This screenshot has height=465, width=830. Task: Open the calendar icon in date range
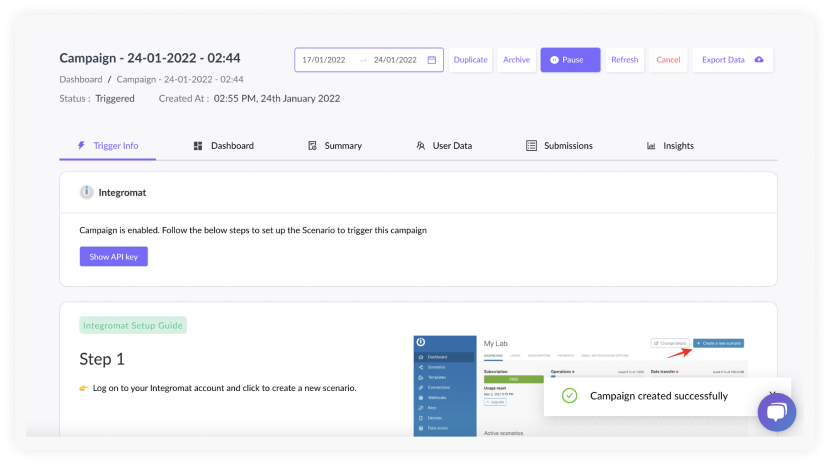(x=432, y=60)
